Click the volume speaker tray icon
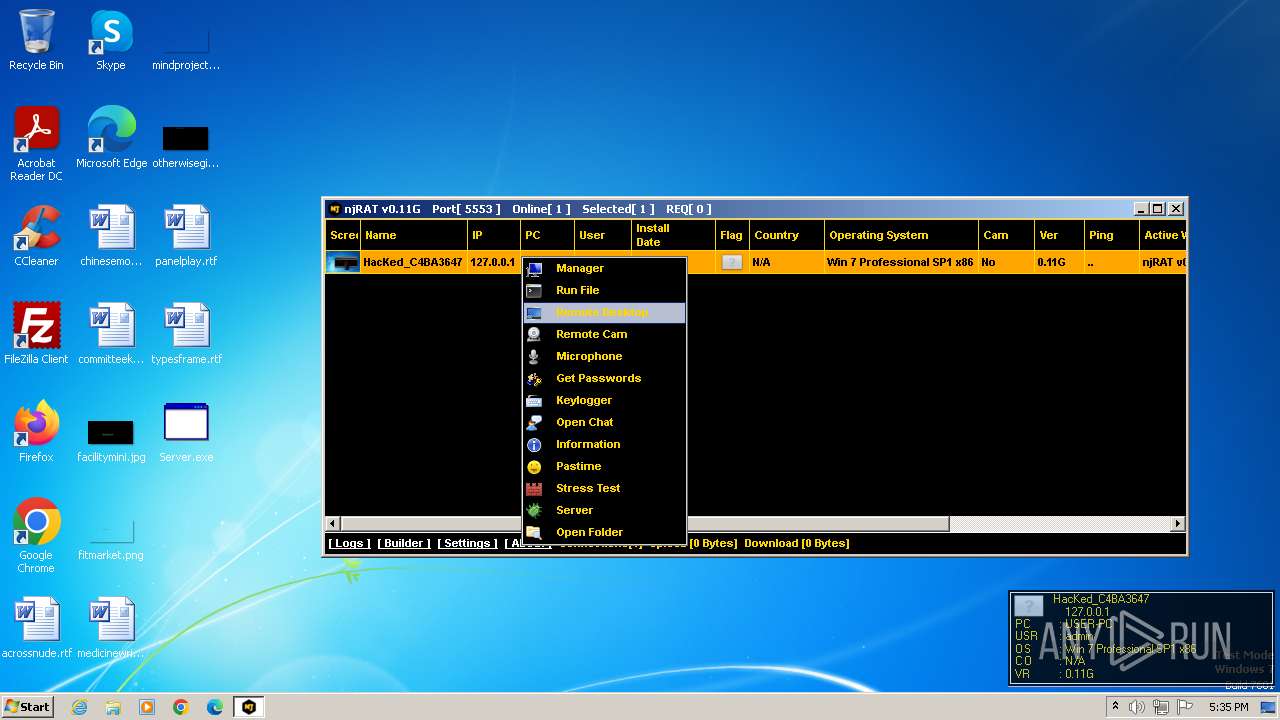Viewport: 1280px width, 720px height. pos(1137,707)
